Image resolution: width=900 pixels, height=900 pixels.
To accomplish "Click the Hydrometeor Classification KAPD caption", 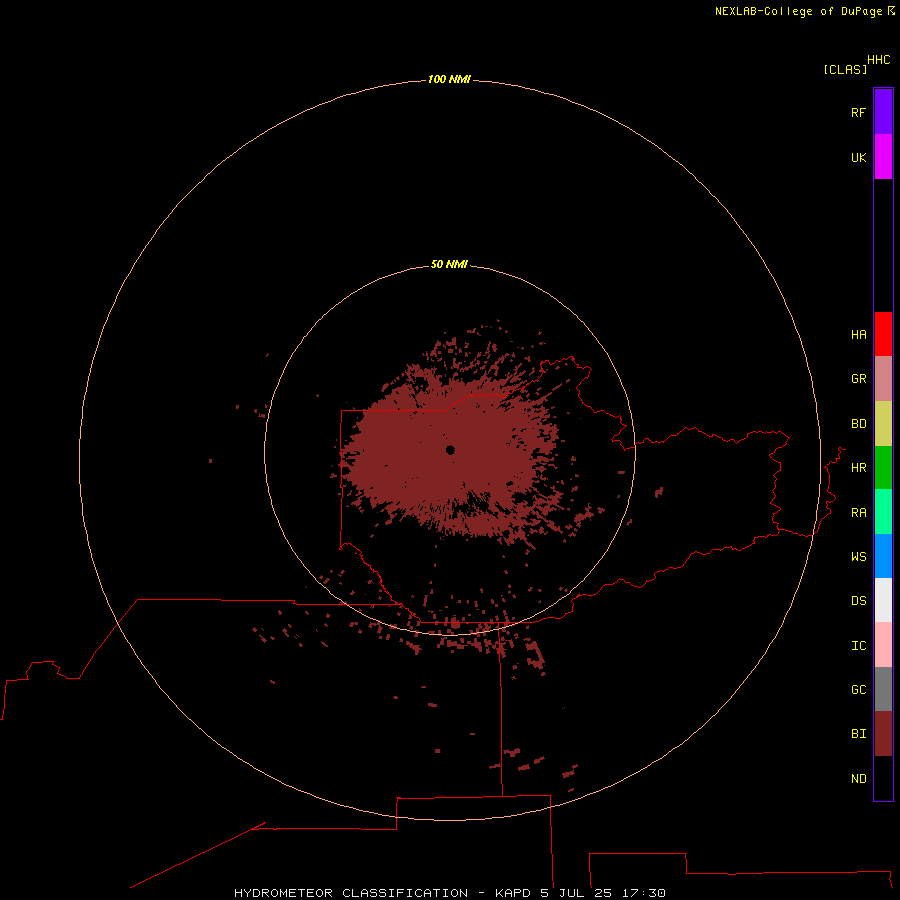I will click(449, 893).
